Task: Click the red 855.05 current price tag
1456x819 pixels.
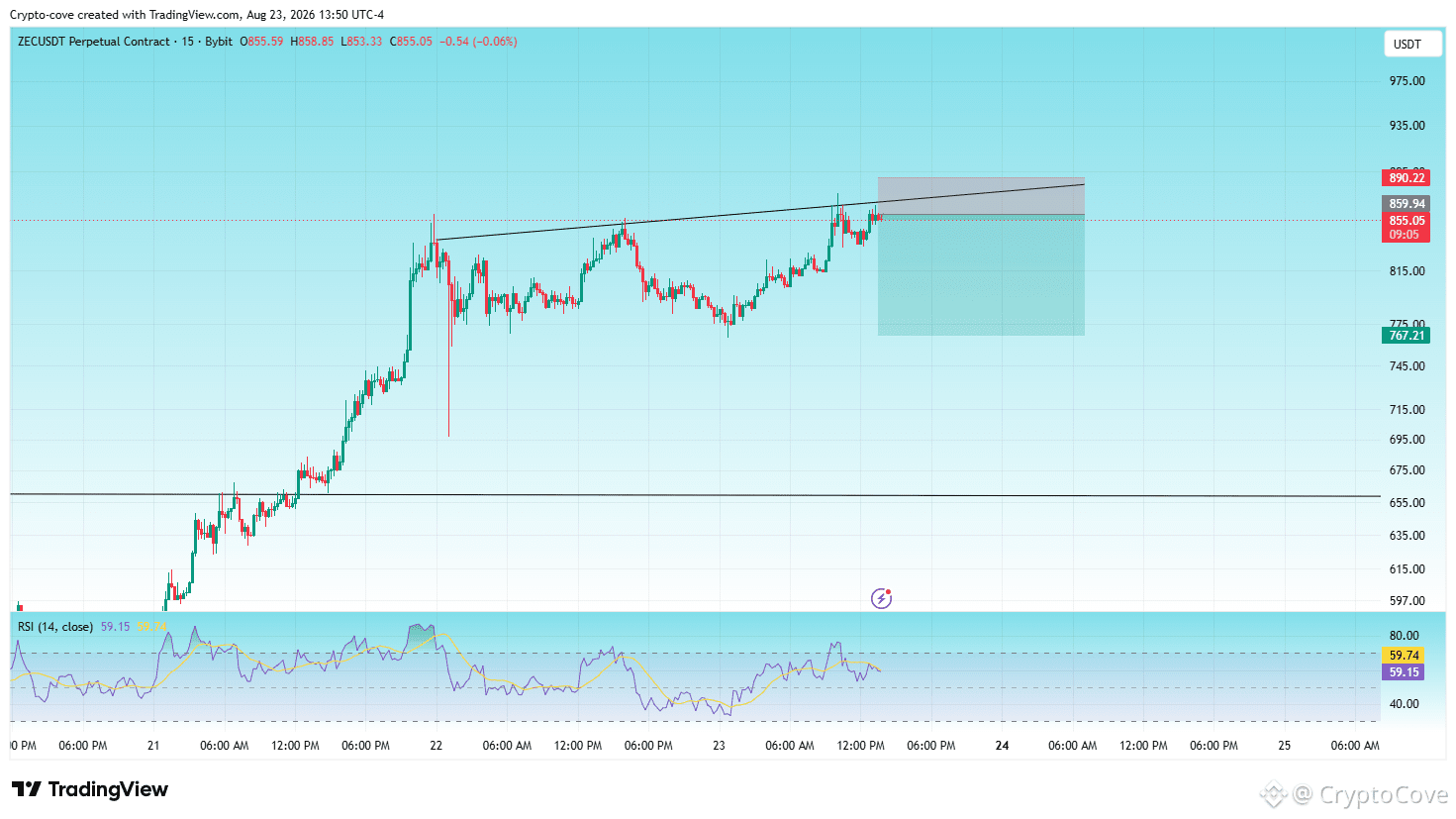Action: pyautogui.click(x=1406, y=221)
